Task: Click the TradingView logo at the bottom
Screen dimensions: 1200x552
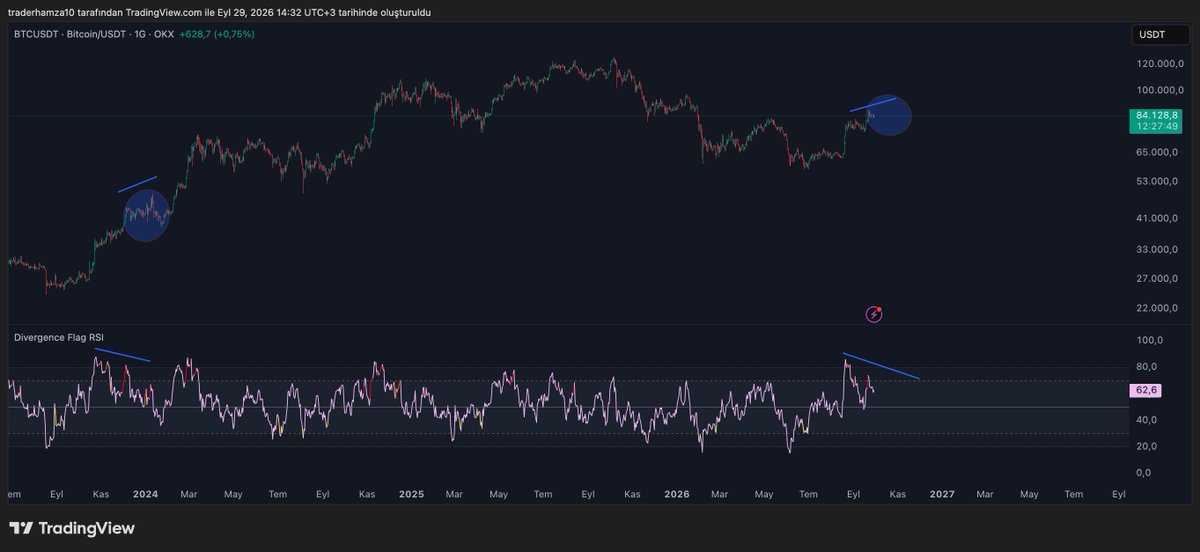Action: coord(72,528)
